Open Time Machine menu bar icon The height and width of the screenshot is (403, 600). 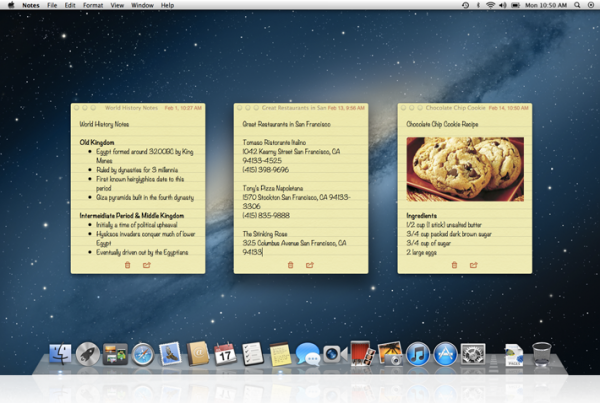point(465,5)
